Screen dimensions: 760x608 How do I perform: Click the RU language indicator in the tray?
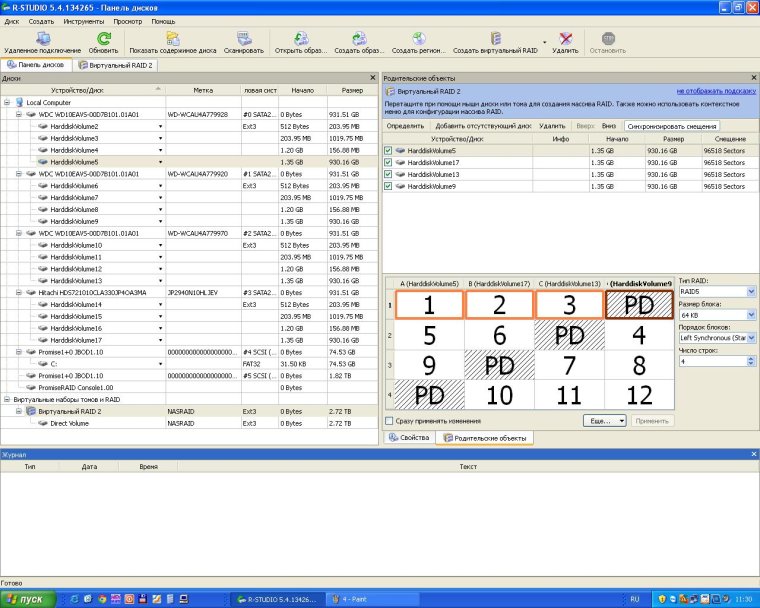(634, 599)
